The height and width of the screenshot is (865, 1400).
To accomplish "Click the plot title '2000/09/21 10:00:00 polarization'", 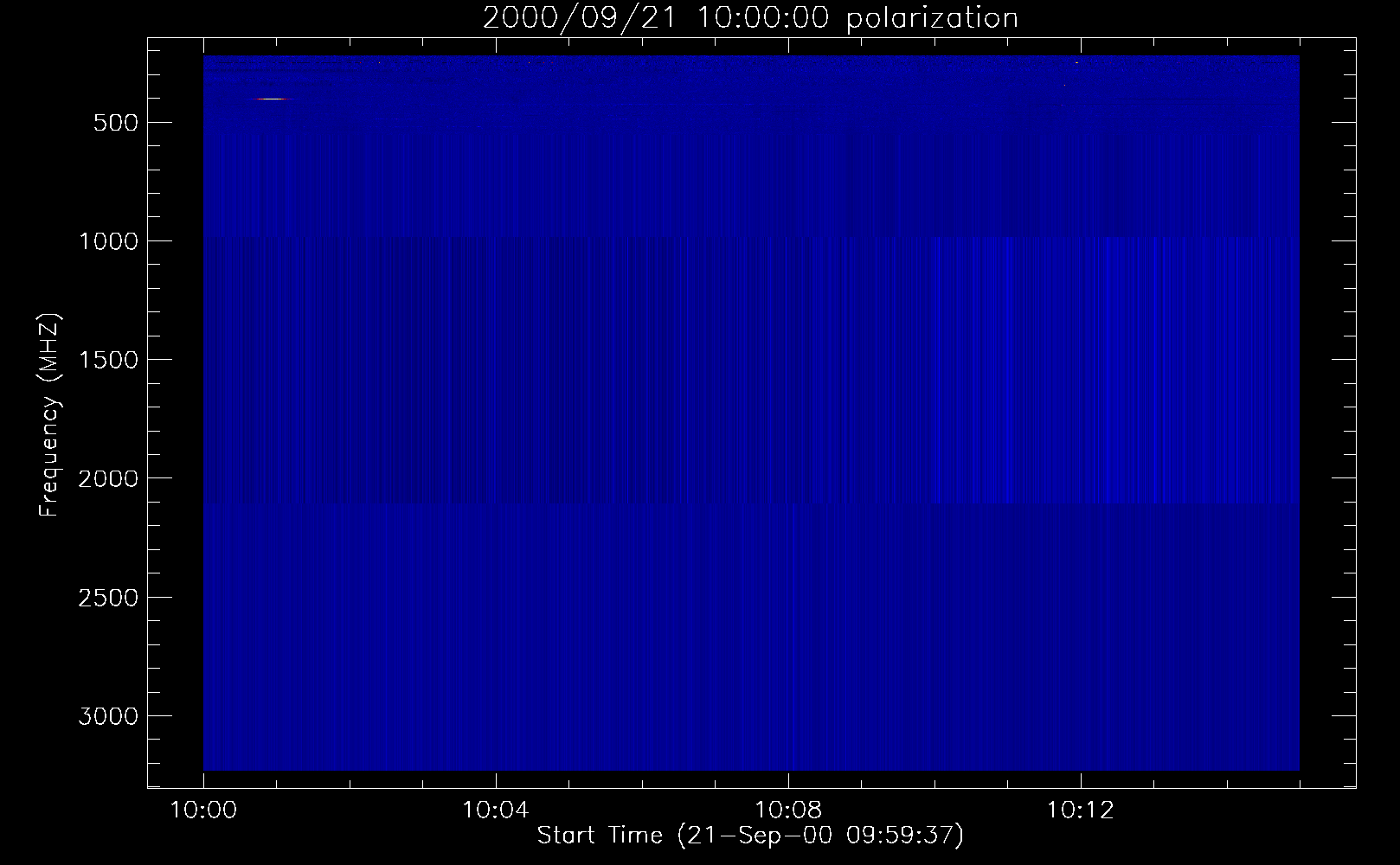I will click(x=750, y=18).
